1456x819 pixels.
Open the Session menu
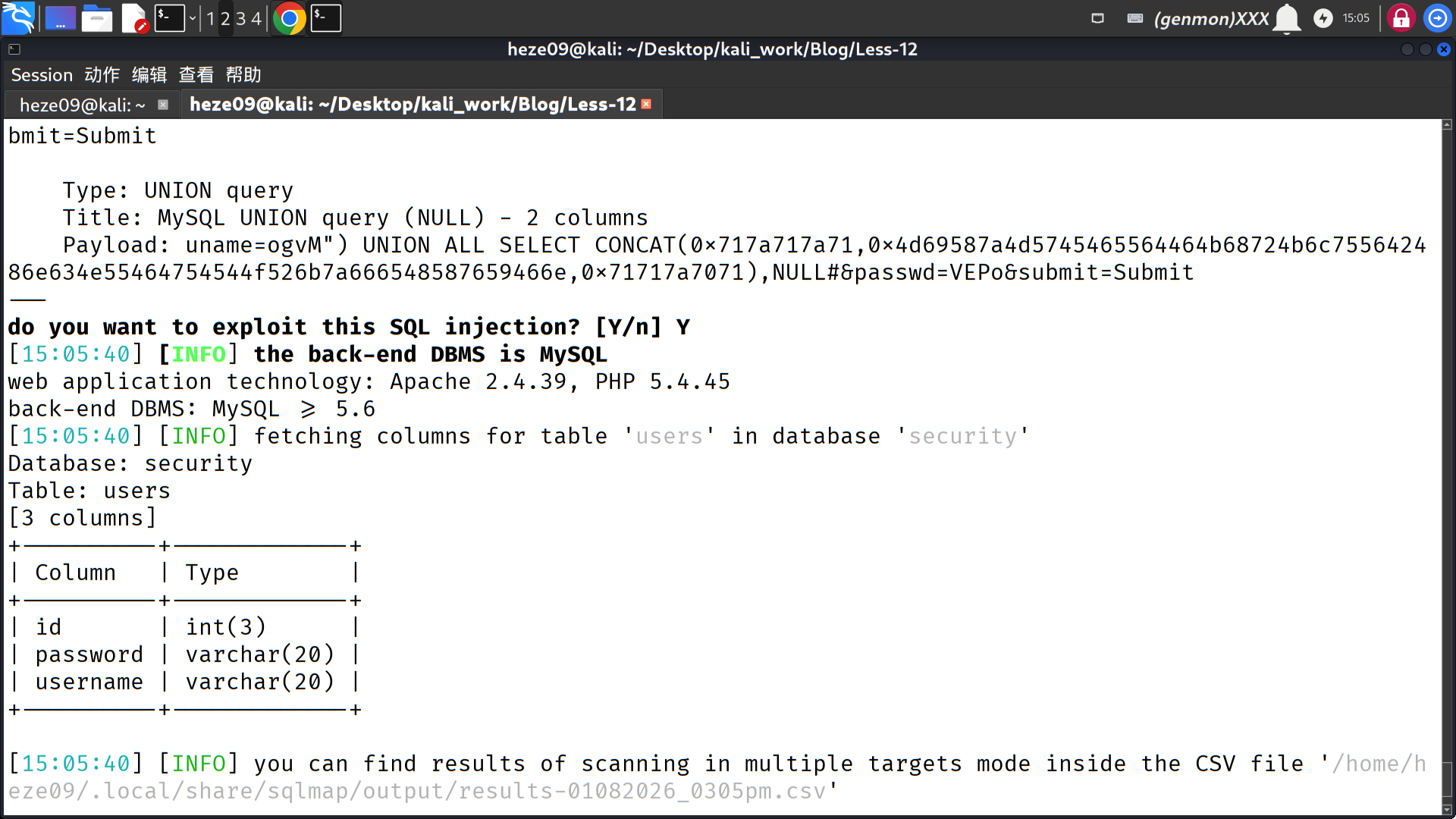42,75
